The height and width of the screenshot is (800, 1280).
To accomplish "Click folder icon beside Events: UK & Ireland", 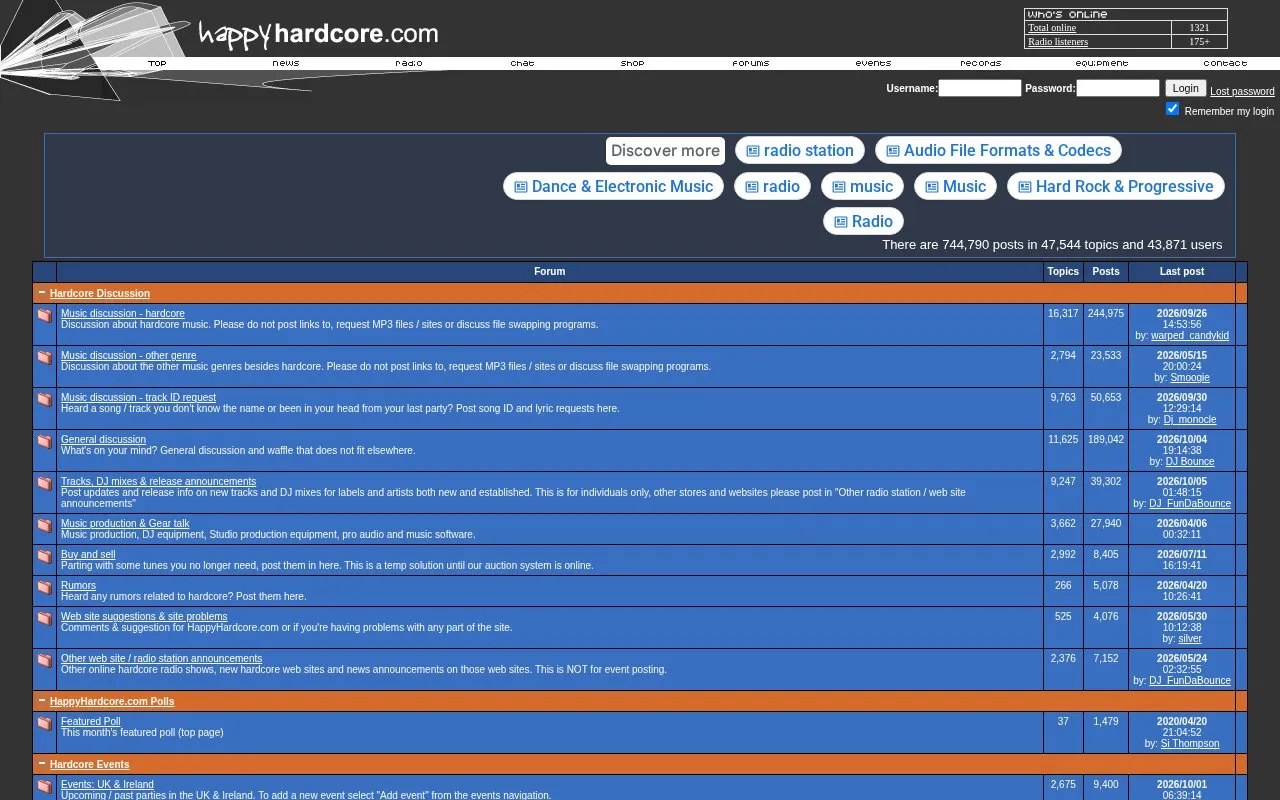I will (x=44, y=786).
